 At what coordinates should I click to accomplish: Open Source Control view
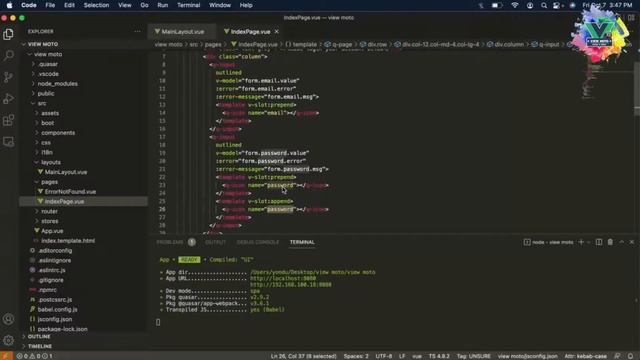point(8,77)
